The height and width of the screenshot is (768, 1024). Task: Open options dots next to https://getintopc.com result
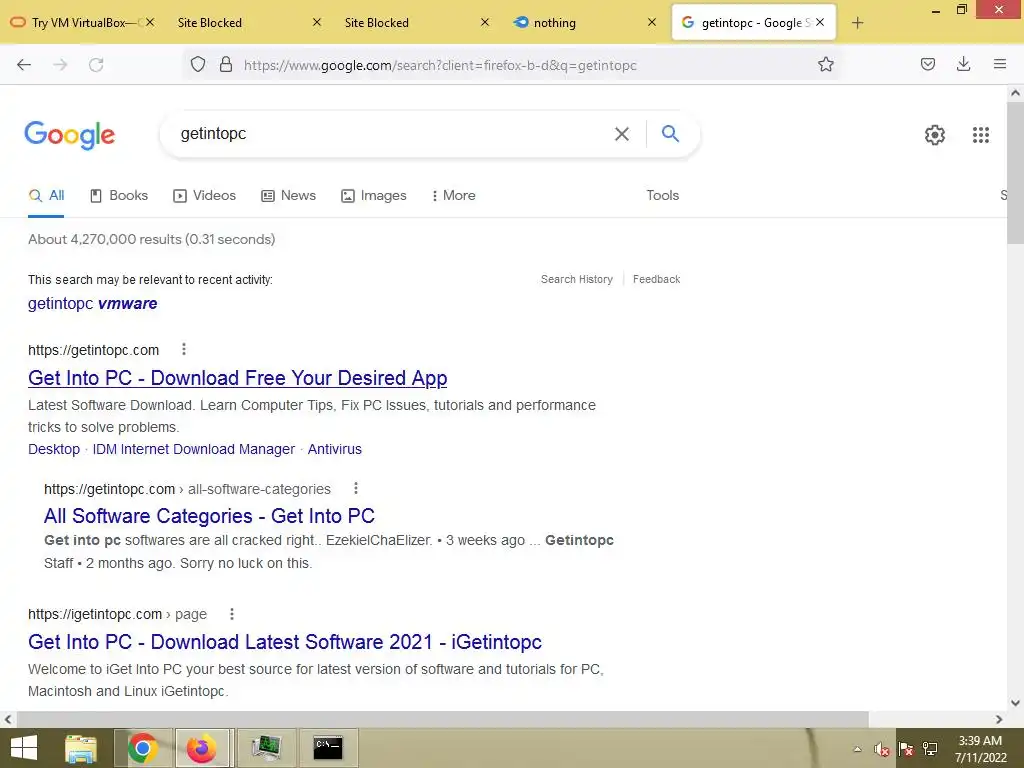click(184, 349)
